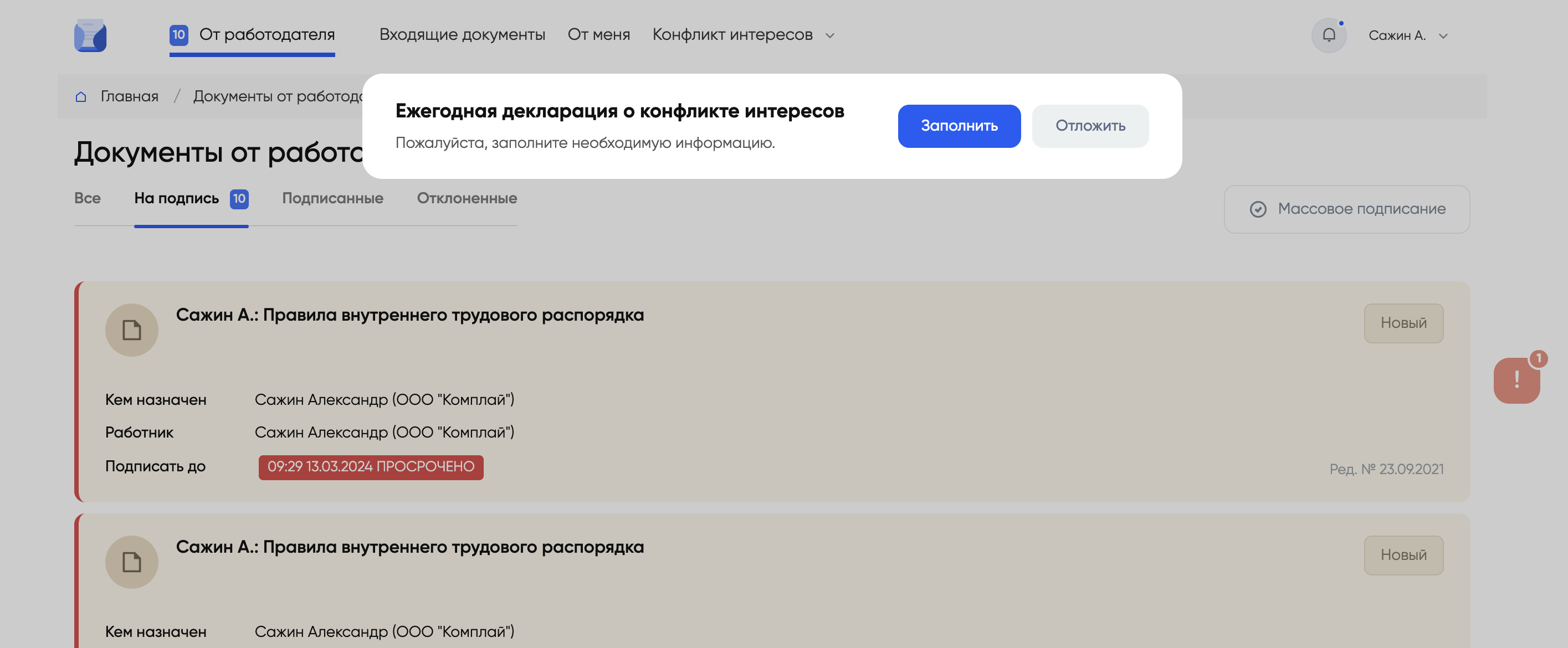Screen dimensions: 1568x648
Task: Open Входящие документы menu item
Action: [462, 35]
